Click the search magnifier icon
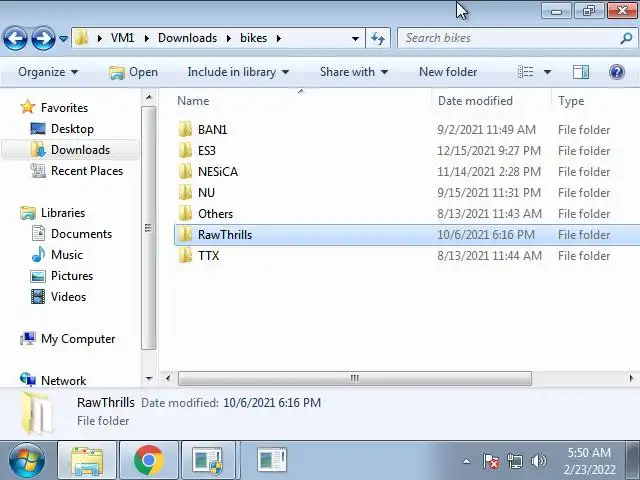 click(626, 38)
